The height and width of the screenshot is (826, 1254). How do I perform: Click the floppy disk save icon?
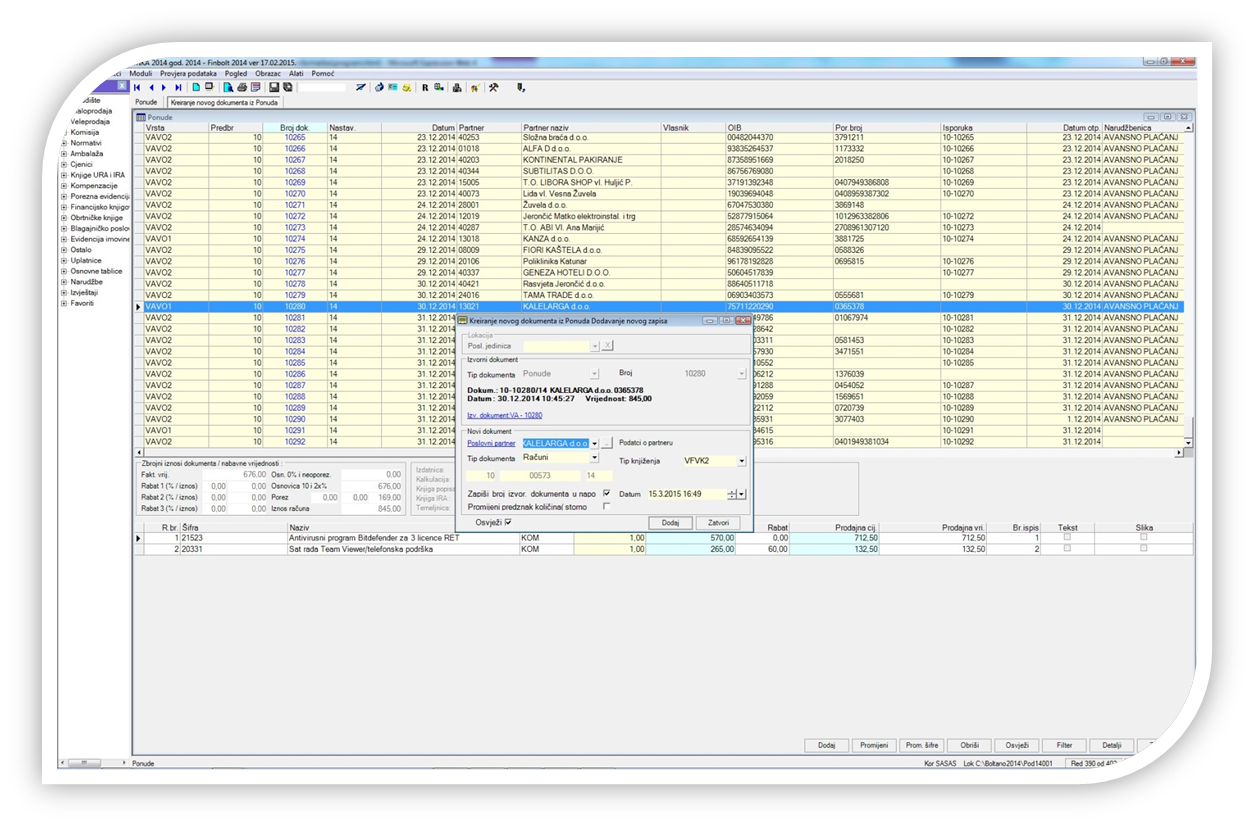click(x=273, y=88)
